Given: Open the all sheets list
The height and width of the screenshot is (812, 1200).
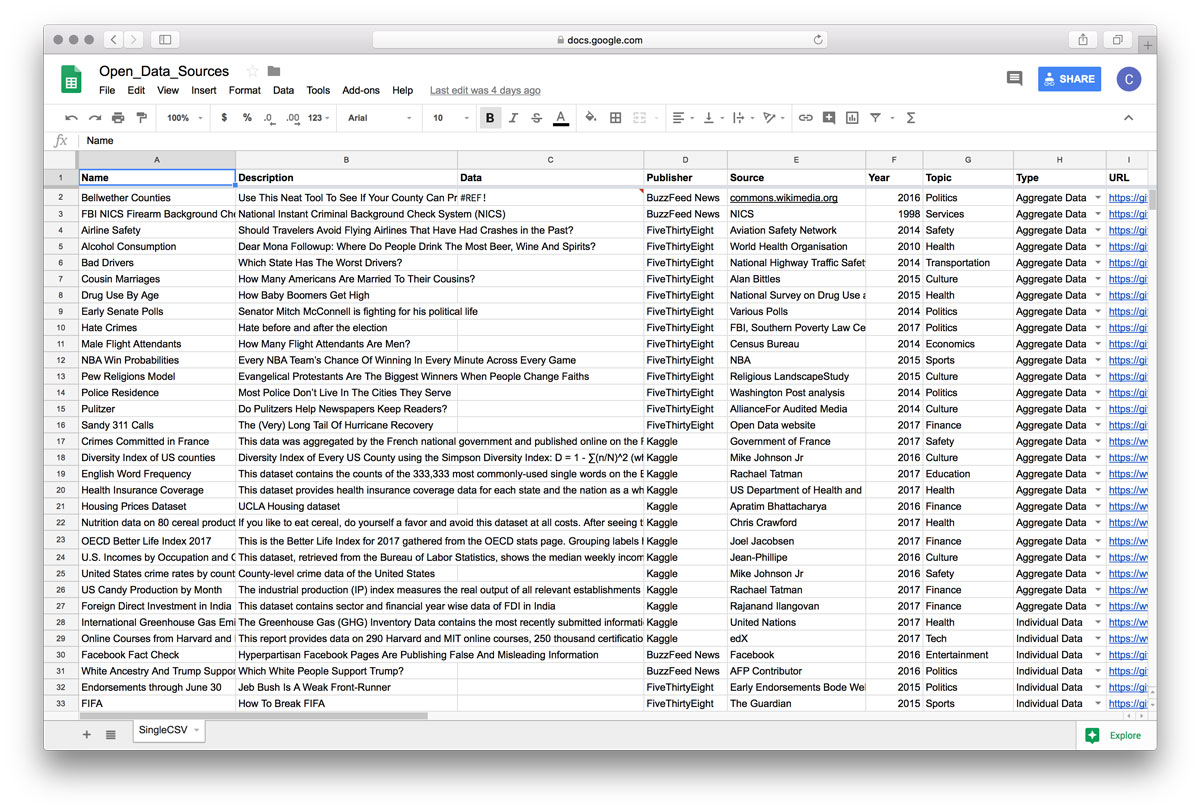Looking at the screenshot, I should click(x=110, y=734).
